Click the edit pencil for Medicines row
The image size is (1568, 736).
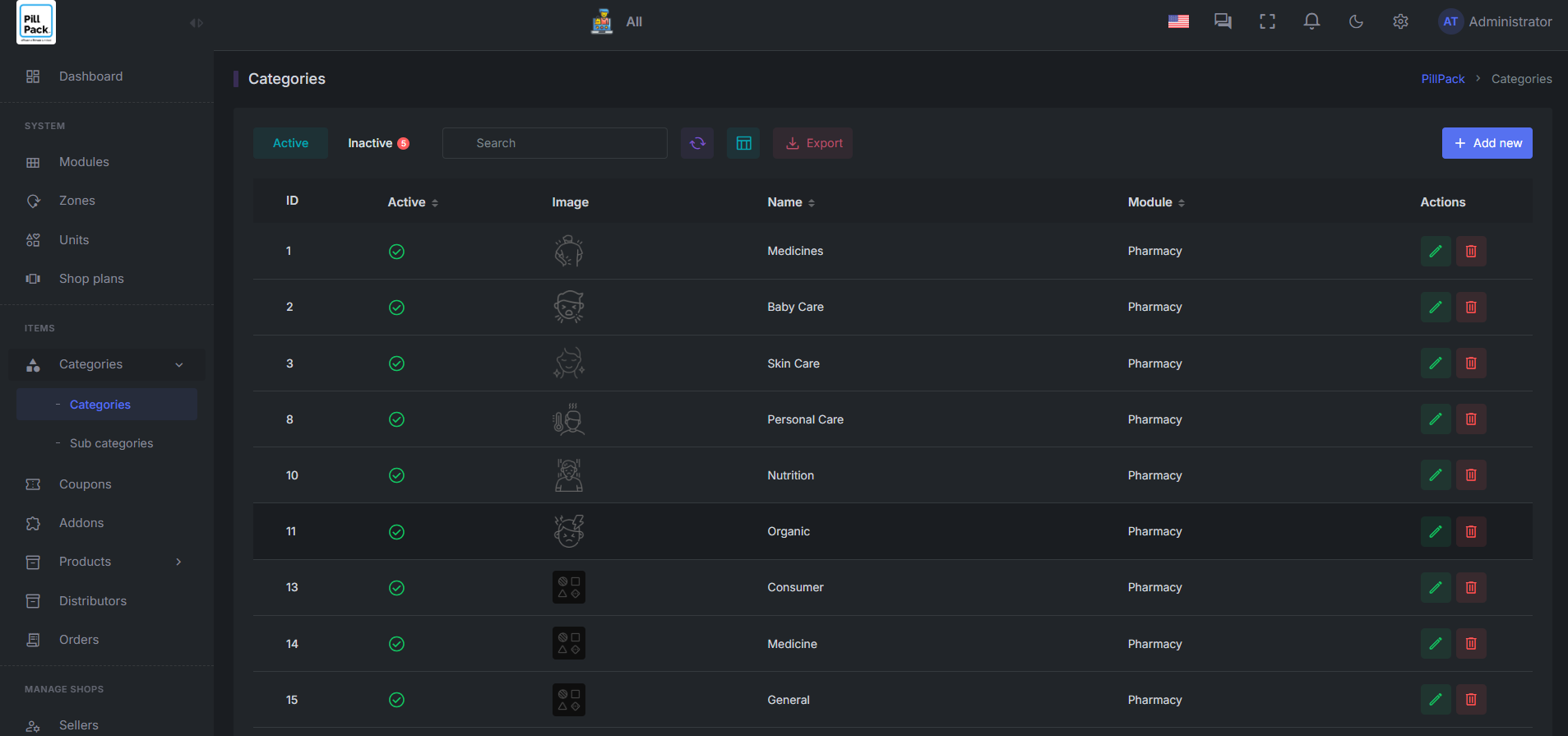[x=1435, y=252]
